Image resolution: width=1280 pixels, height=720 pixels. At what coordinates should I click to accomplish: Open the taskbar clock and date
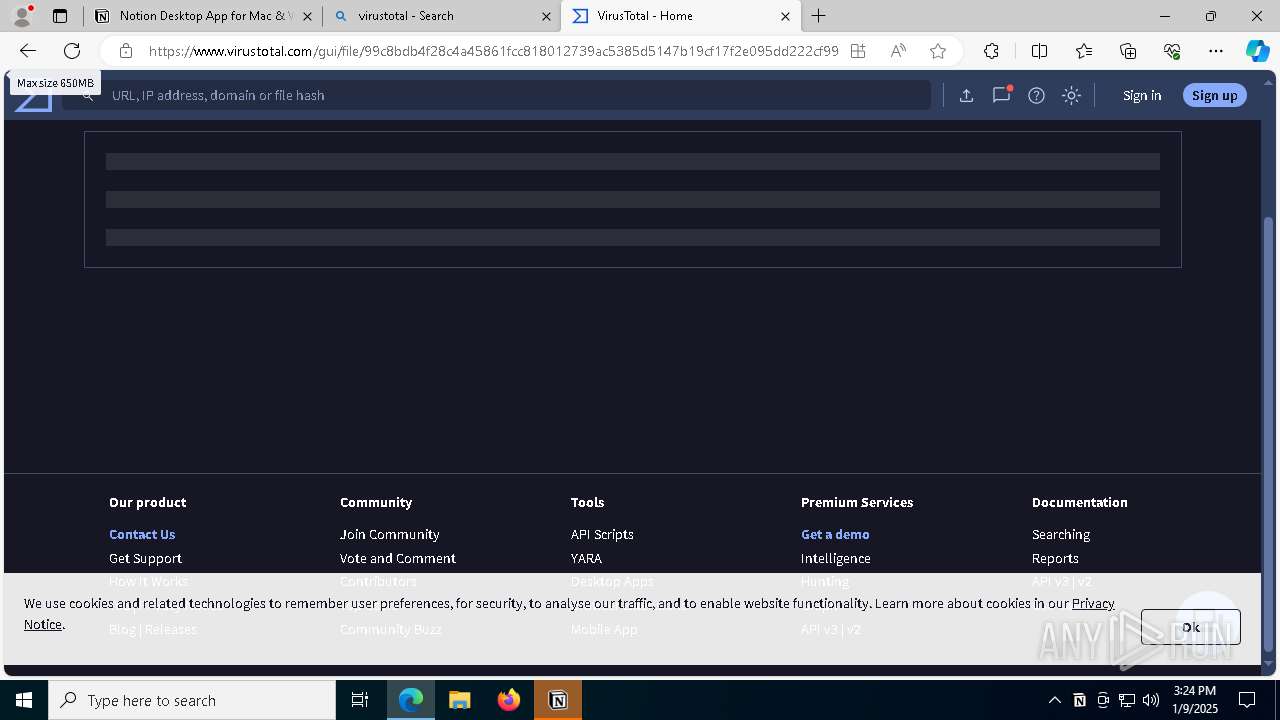1194,700
